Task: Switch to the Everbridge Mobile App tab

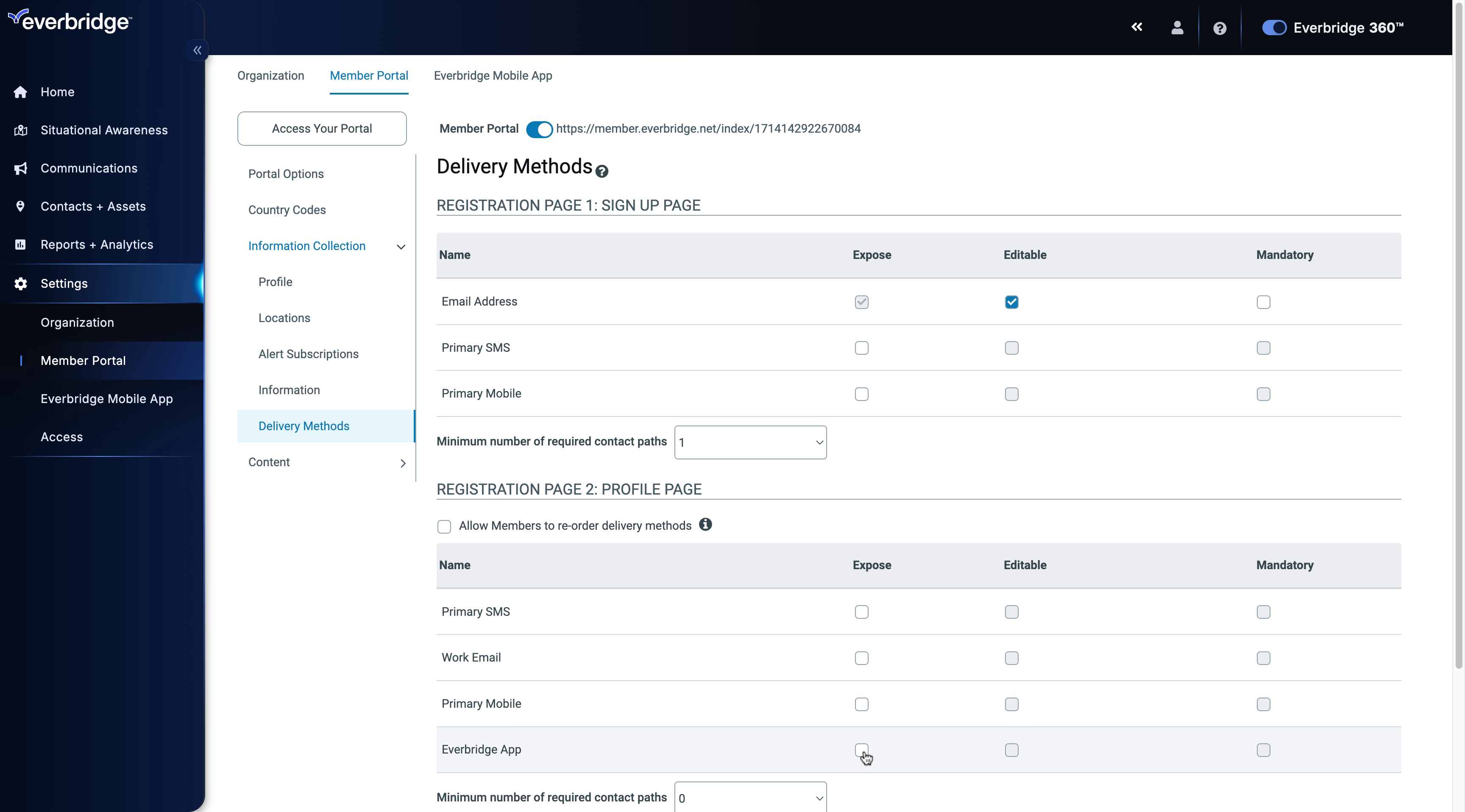Action: coord(492,75)
